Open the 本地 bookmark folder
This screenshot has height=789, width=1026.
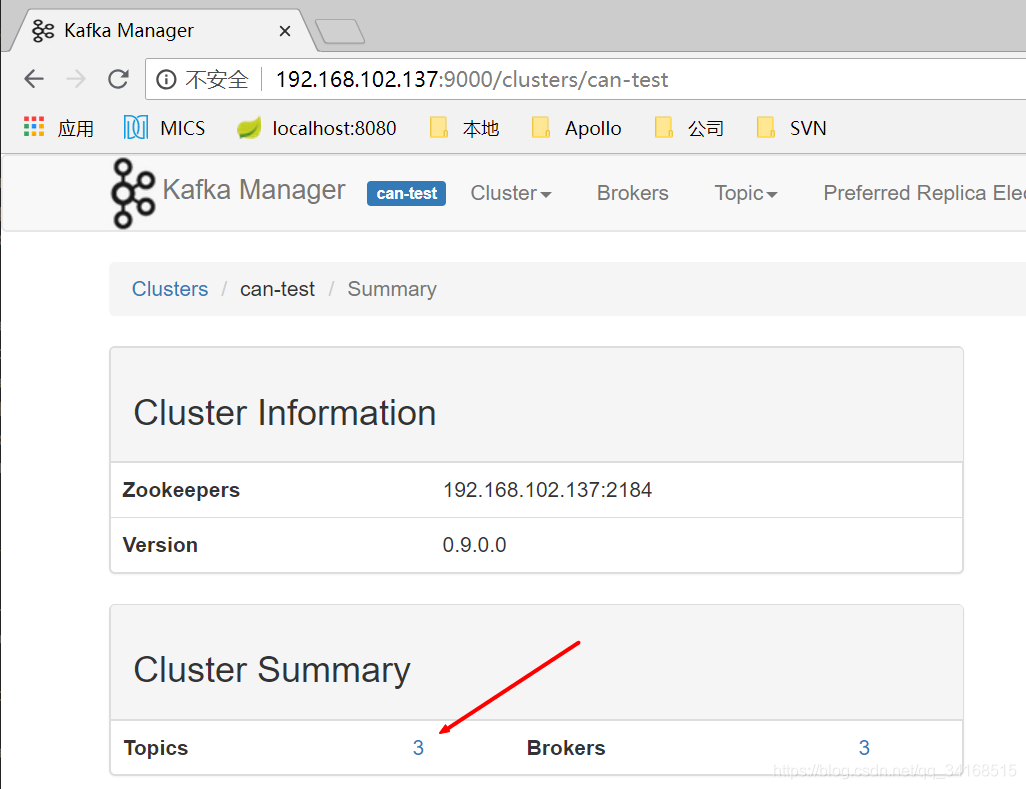(464, 128)
